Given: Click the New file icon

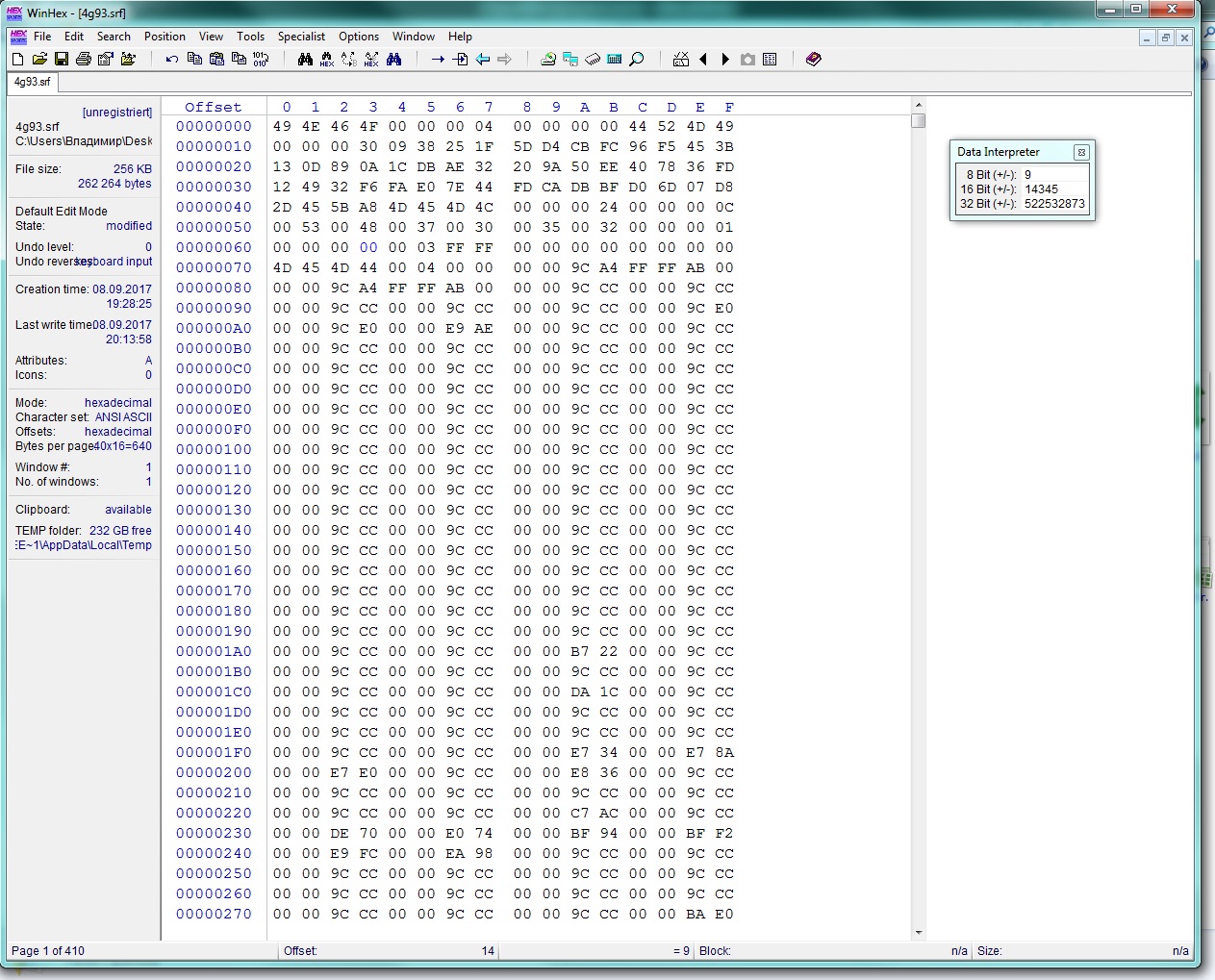Looking at the screenshot, I should [x=18, y=60].
